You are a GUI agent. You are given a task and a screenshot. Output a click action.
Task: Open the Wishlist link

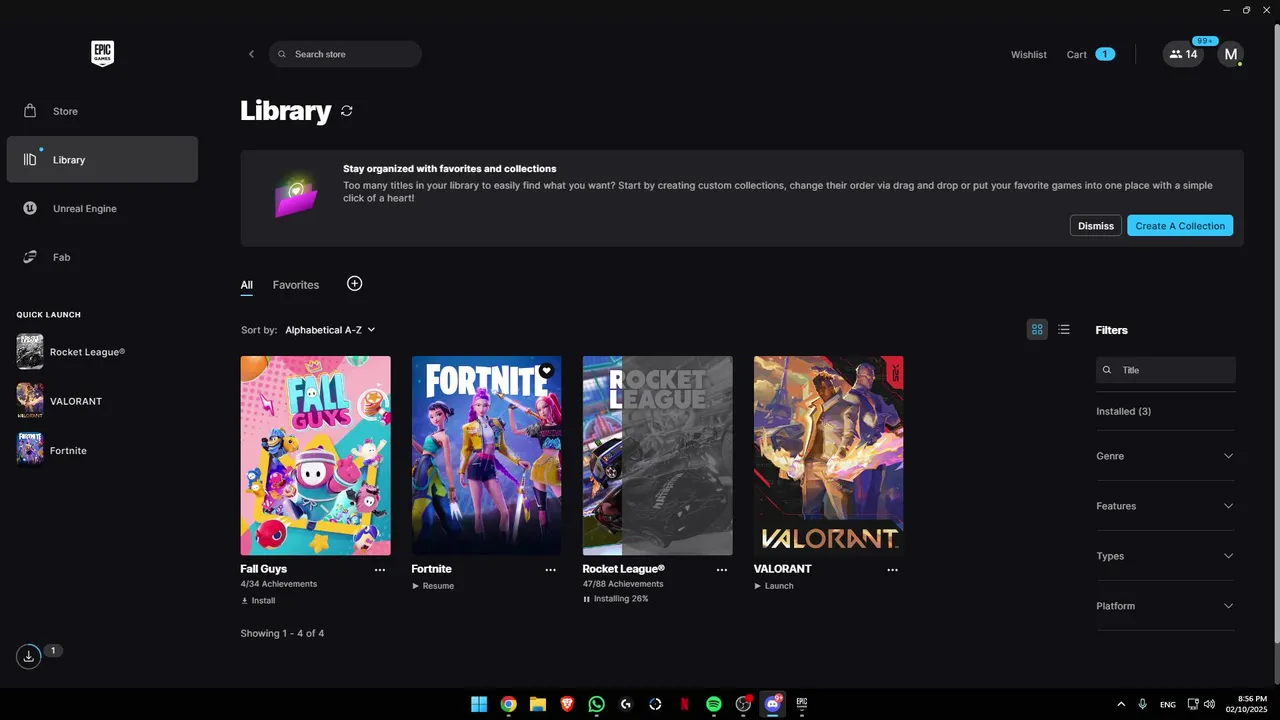(1029, 54)
